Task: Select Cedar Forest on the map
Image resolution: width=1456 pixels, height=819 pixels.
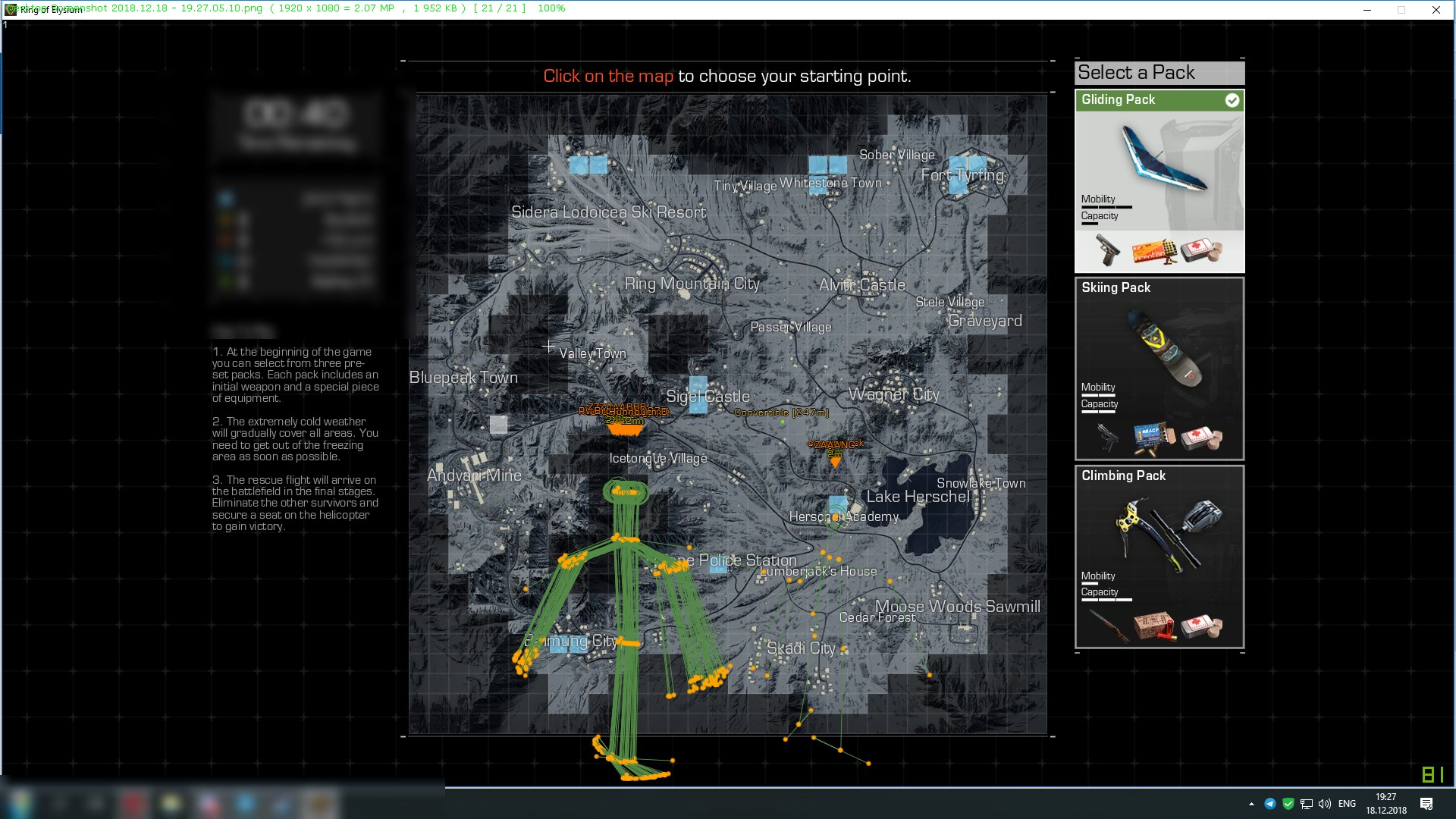Action: 877,617
